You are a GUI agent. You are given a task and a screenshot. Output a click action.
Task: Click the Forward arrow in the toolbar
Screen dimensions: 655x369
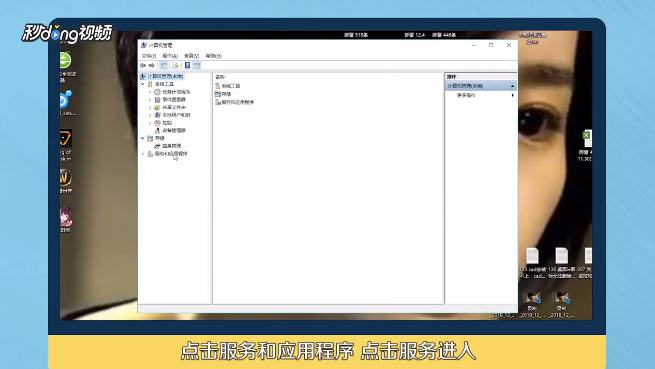[x=152, y=66]
